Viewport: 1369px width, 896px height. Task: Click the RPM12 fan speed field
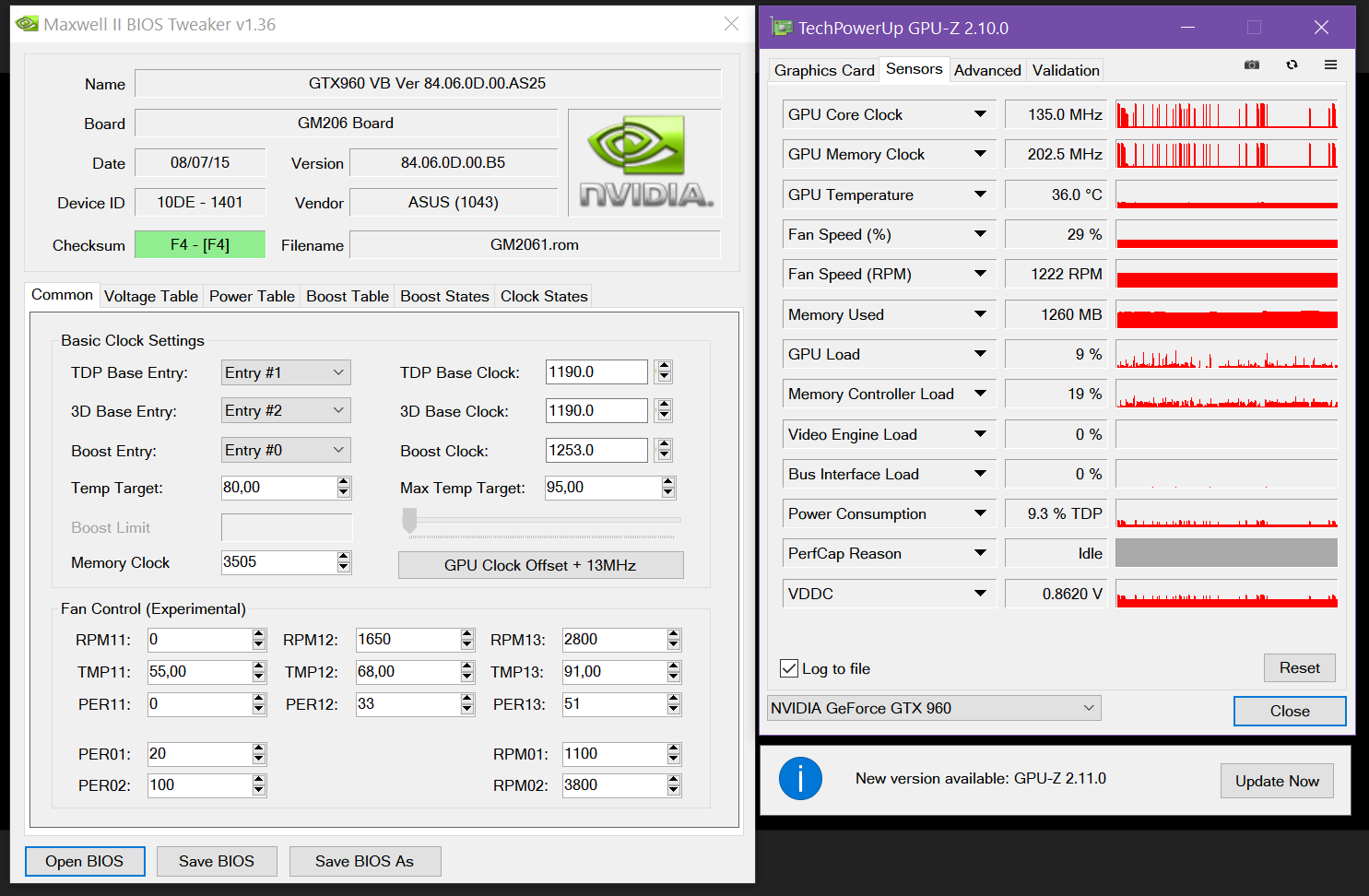pos(407,640)
